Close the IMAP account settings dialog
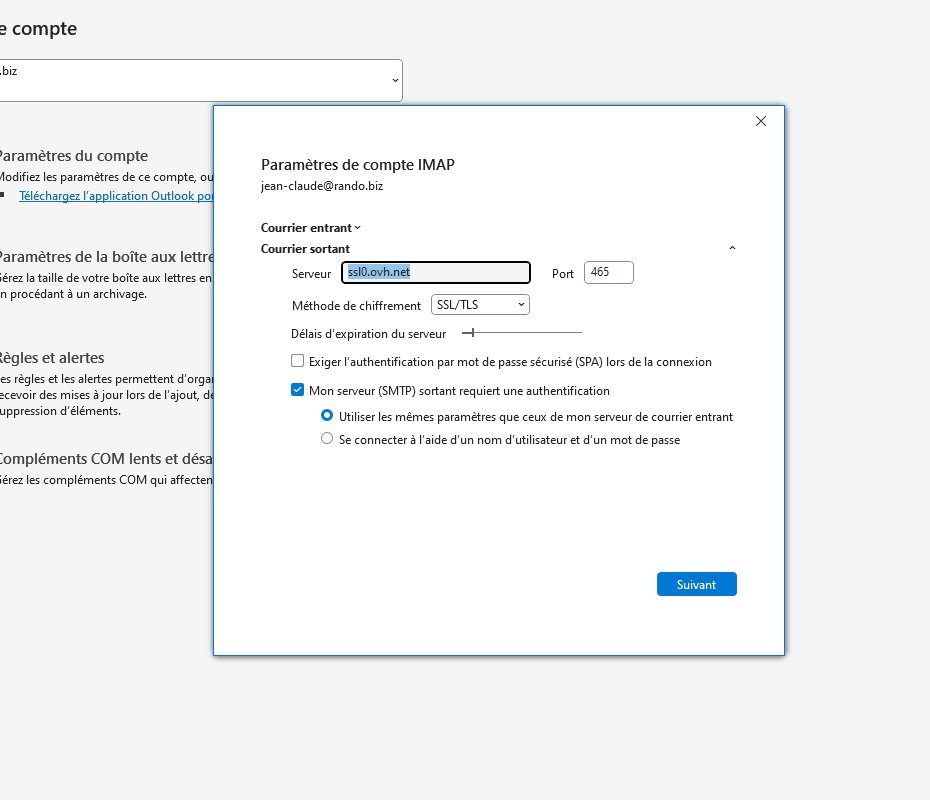 [x=761, y=121]
